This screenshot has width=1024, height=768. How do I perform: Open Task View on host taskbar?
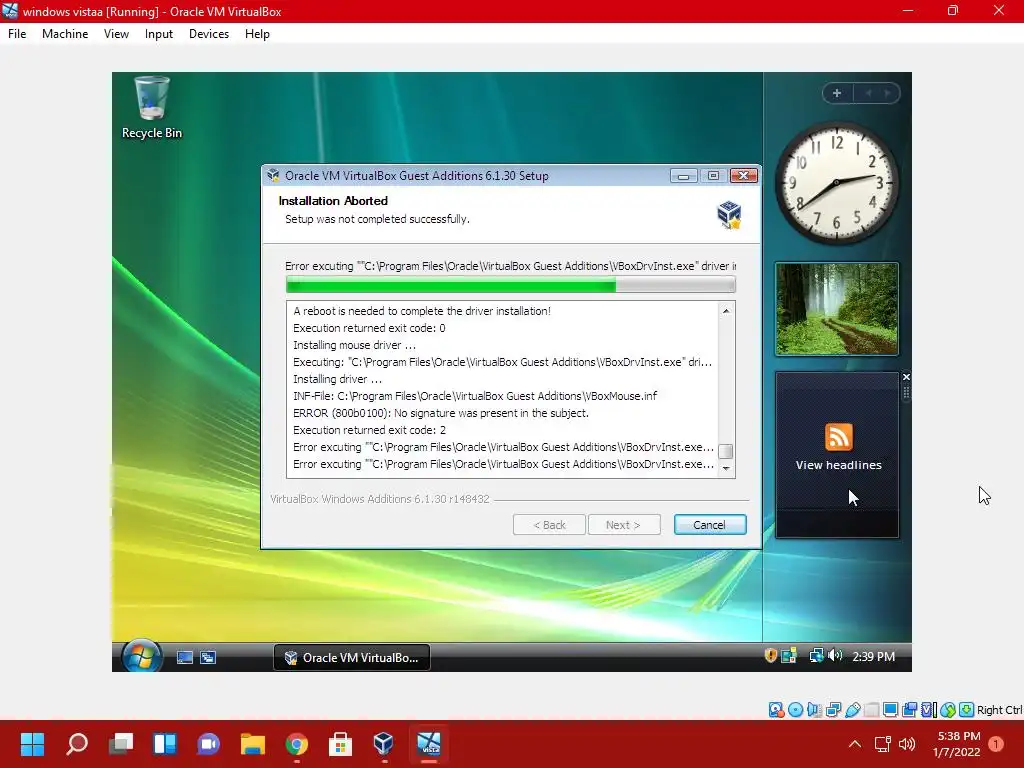(x=121, y=744)
